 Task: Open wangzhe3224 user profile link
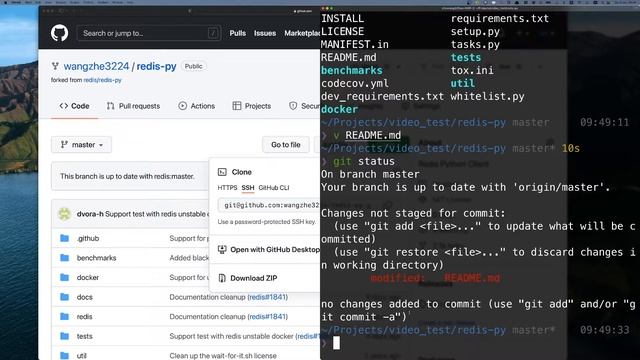point(96,66)
